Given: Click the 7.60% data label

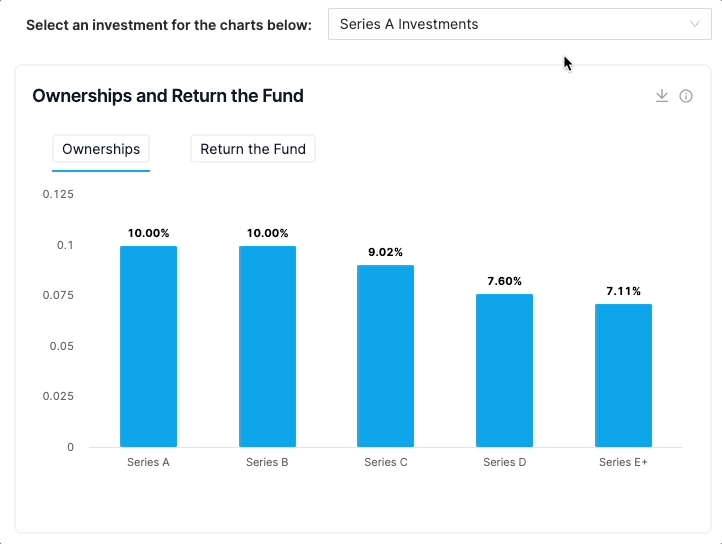Looking at the screenshot, I should click(x=504, y=281).
